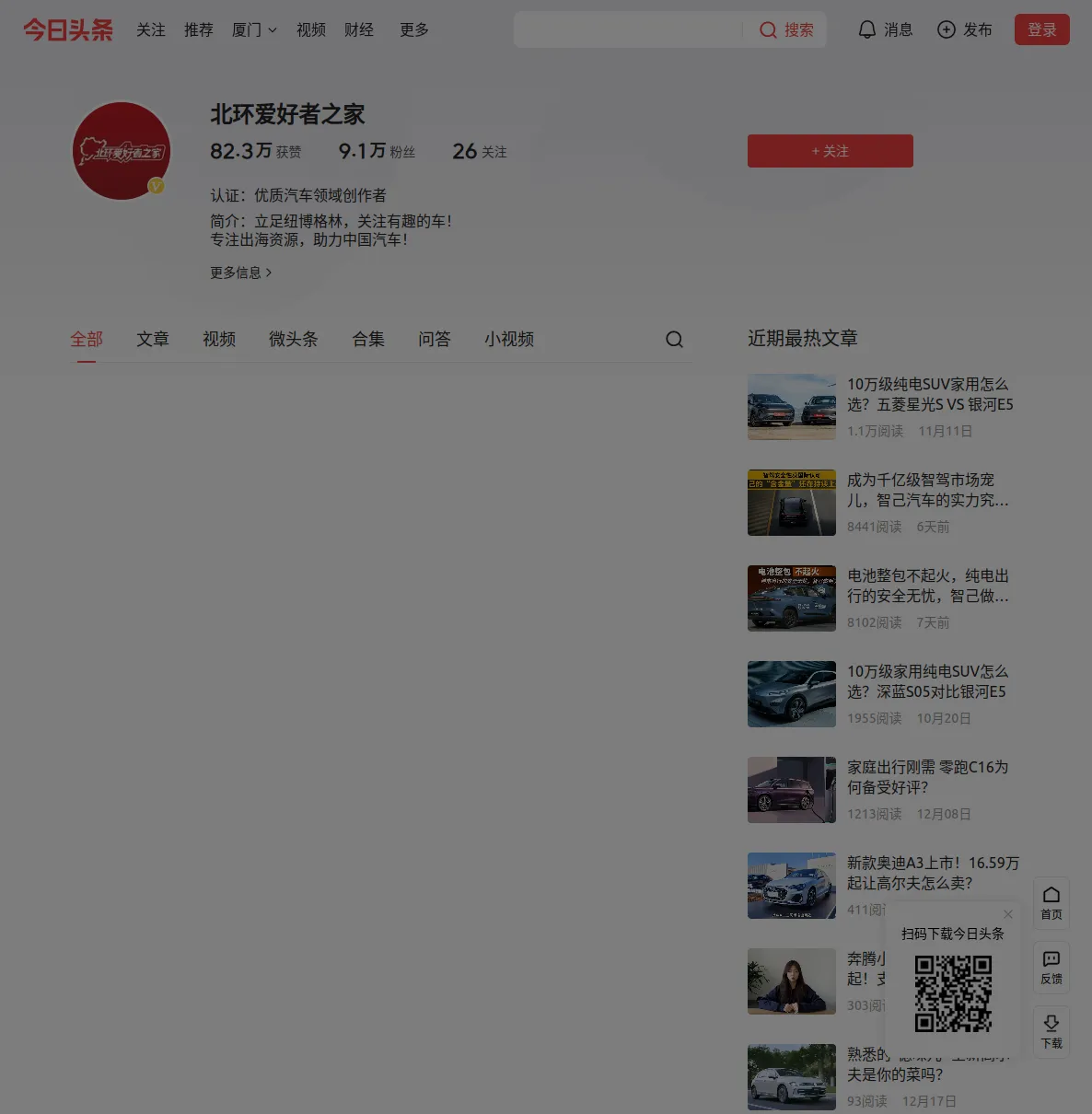Expand the 厦门 city dropdown
Viewport: 1092px width, 1114px height.
point(254,30)
